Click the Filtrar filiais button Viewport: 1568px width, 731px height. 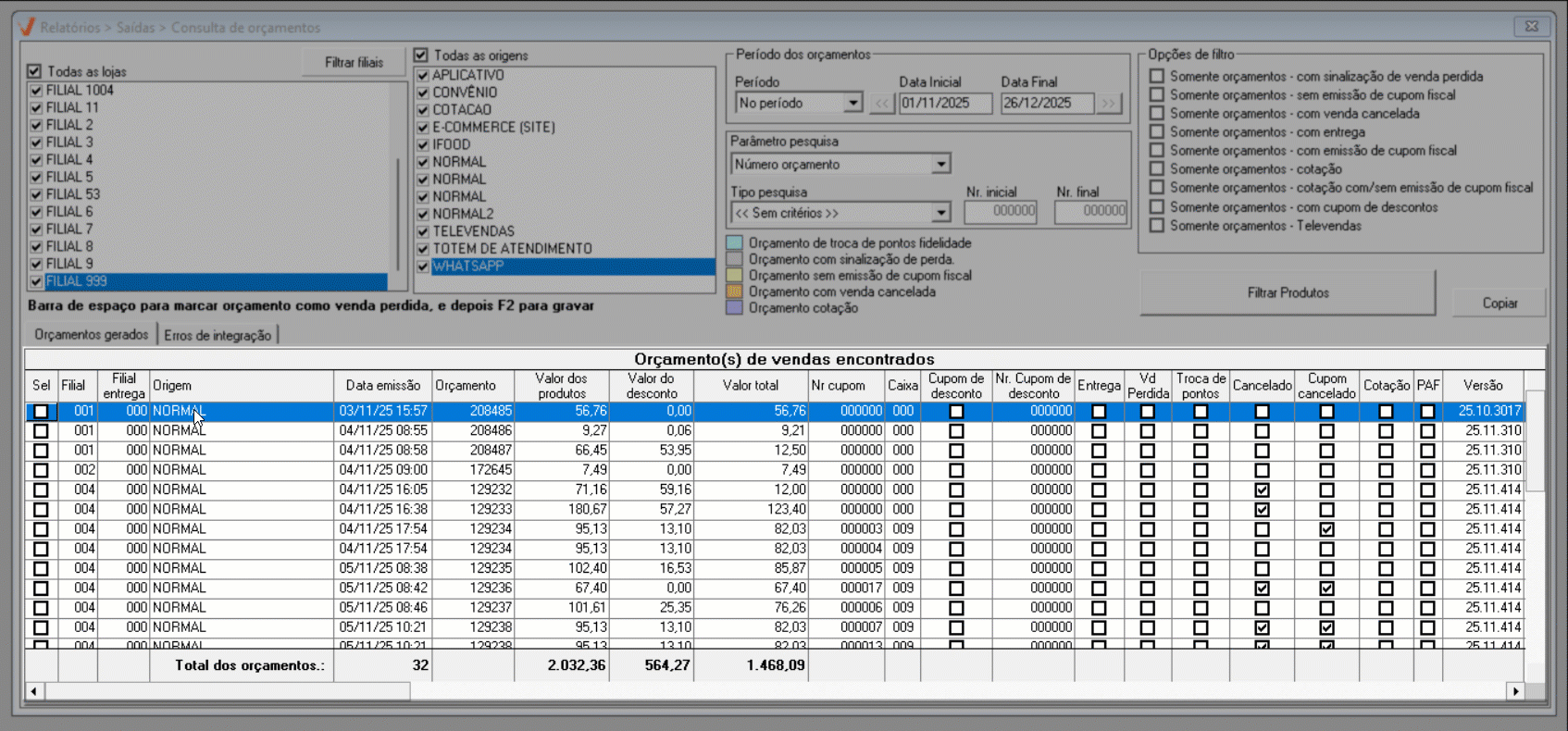354,62
